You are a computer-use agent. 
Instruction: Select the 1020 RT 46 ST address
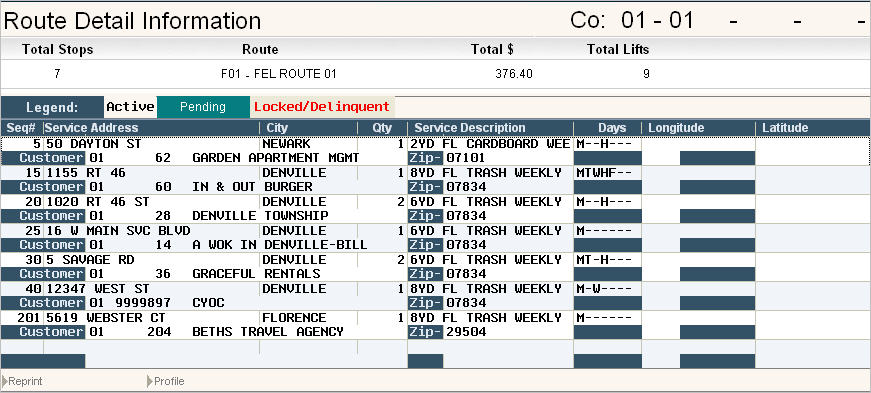pyautogui.click(x=97, y=202)
